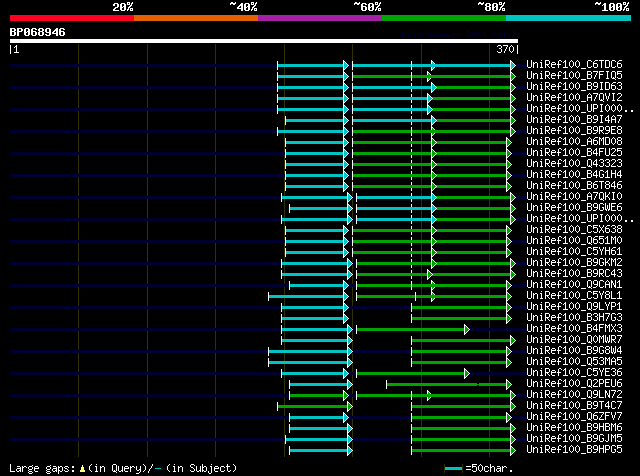Select the UniRef100_Q53MA5 hit label
This screenshot has width=640, height=476.
(574, 362)
